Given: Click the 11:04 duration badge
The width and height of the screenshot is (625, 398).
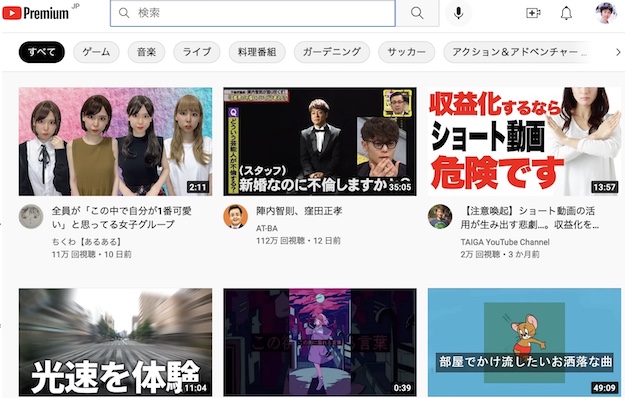Looking at the screenshot, I should coord(195,388).
